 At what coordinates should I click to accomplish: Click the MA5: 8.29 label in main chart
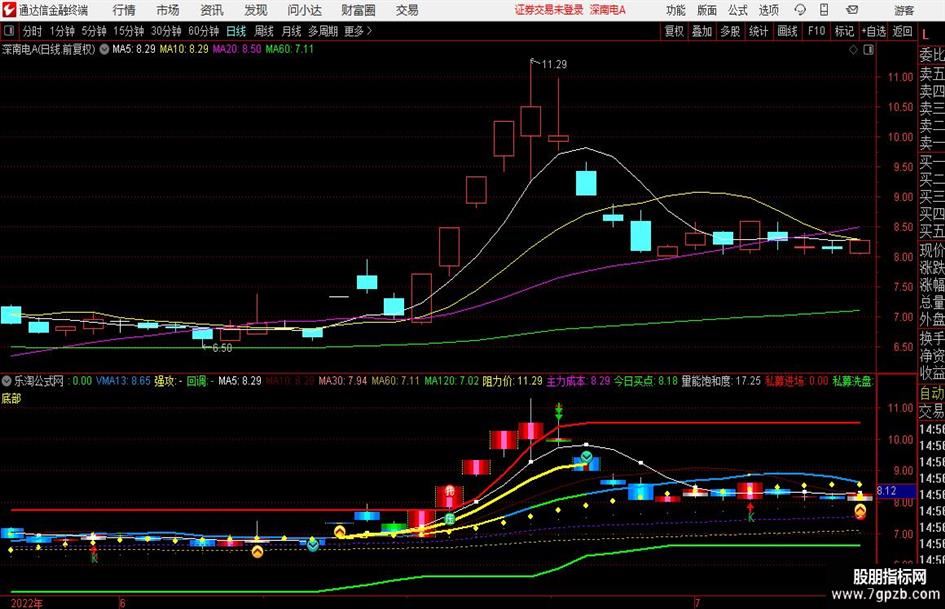pos(133,49)
